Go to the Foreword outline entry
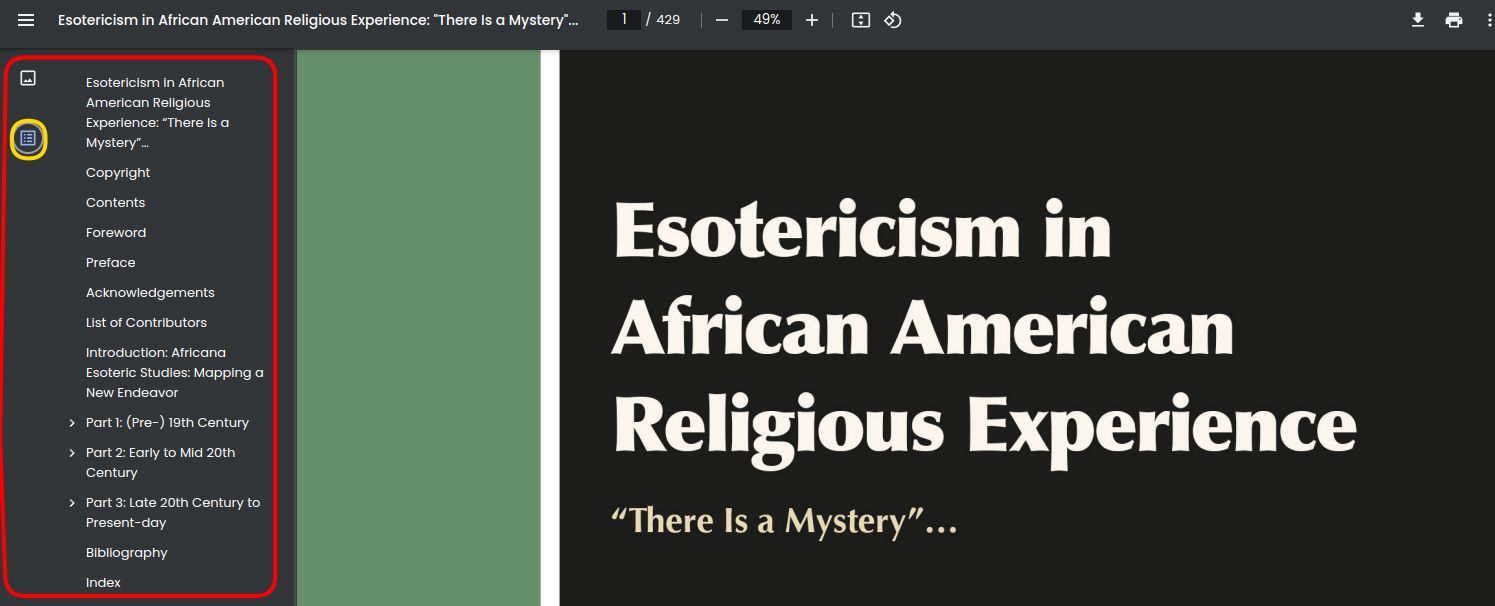Viewport: 1495px width, 606px height. pyautogui.click(x=116, y=233)
